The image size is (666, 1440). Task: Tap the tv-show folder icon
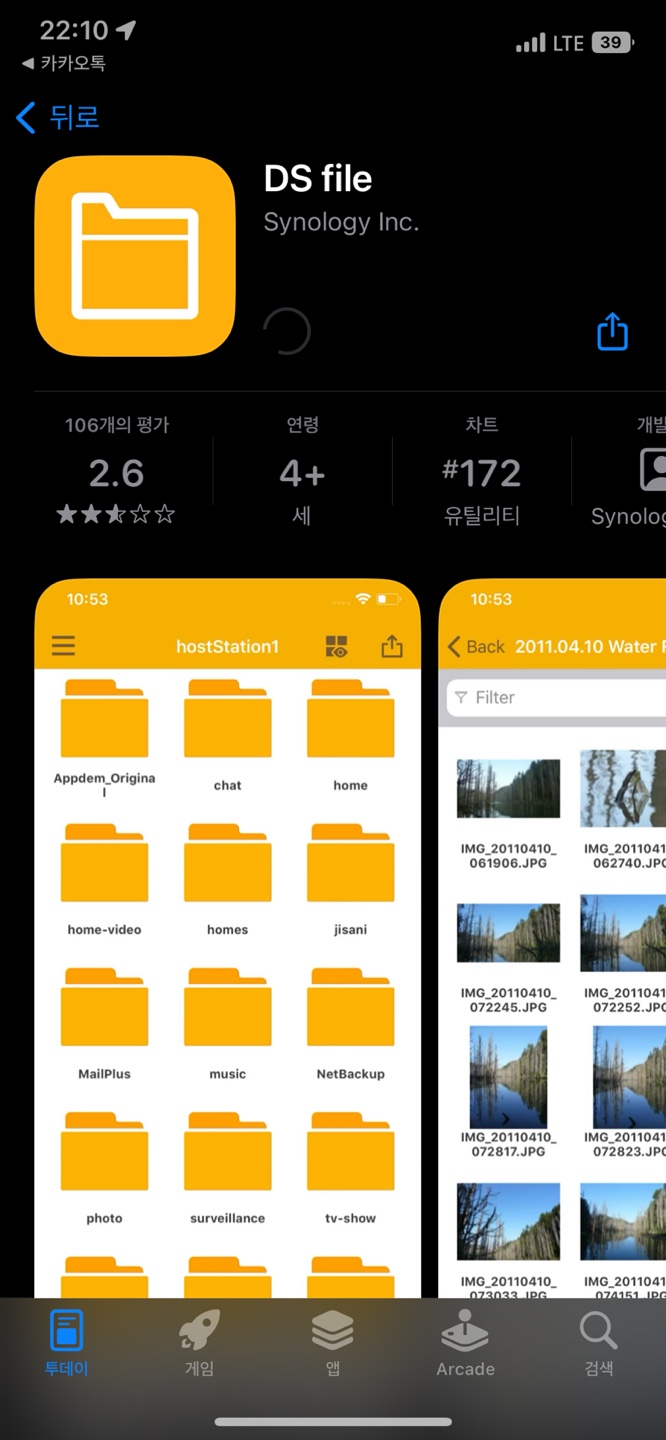pyautogui.click(x=351, y=1151)
